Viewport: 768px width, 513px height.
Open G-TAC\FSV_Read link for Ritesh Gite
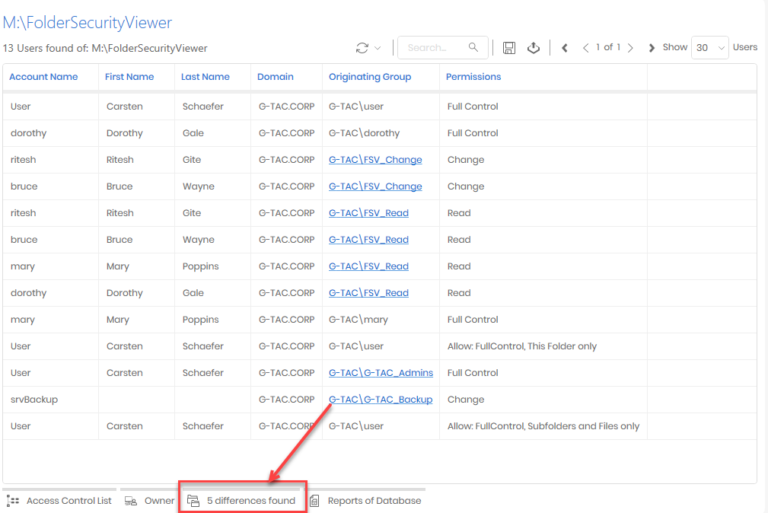(368, 213)
